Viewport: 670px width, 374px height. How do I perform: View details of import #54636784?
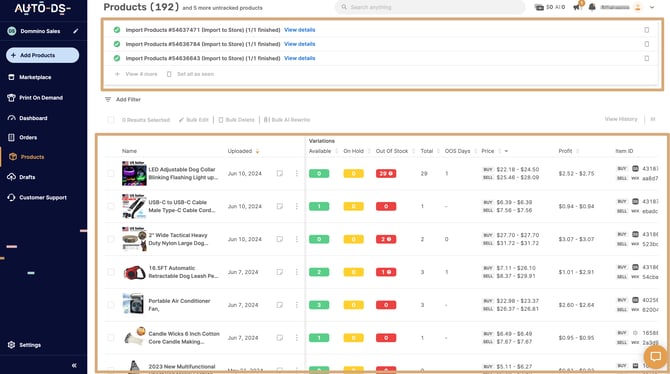(300, 44)
